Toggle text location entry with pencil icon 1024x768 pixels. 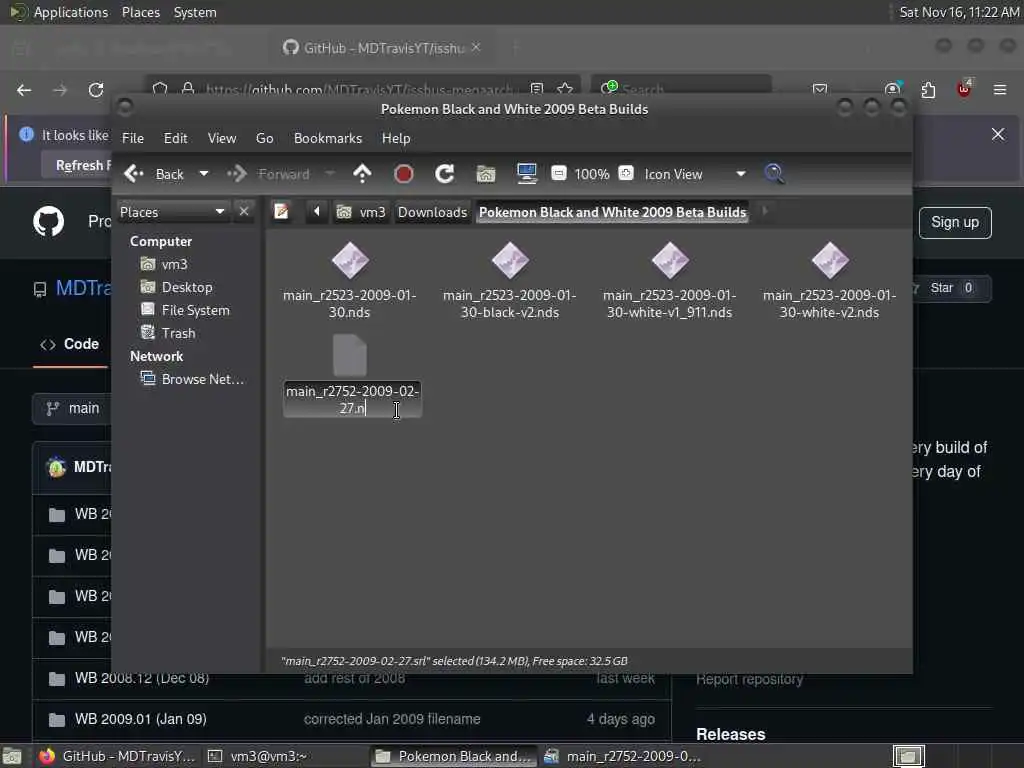click(x=281, y=212)
